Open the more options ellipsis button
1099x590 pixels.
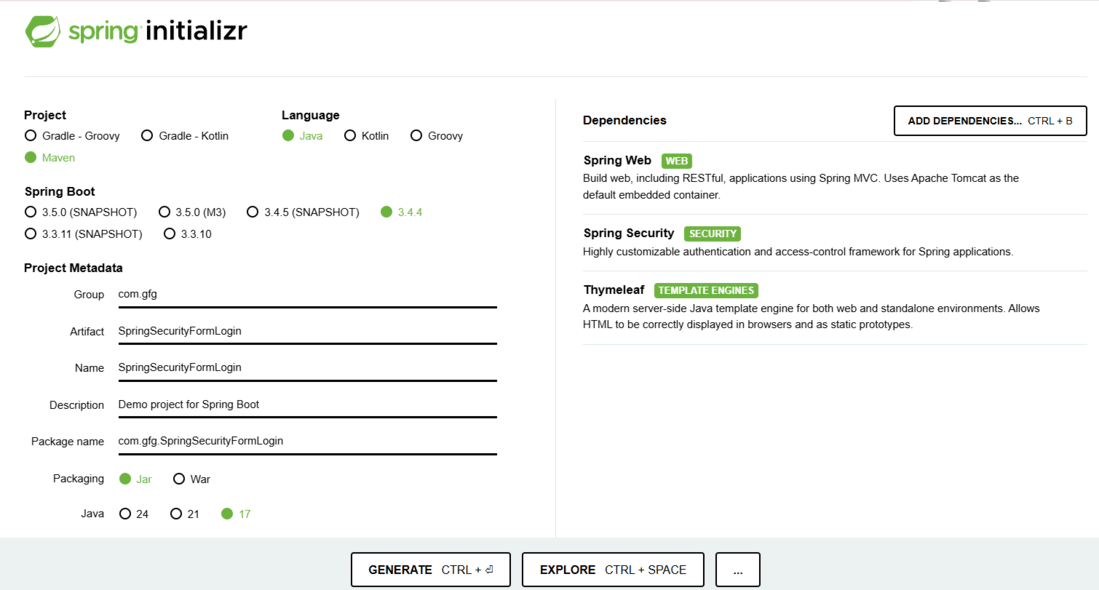pyautogui.click(x=737, y=570)
